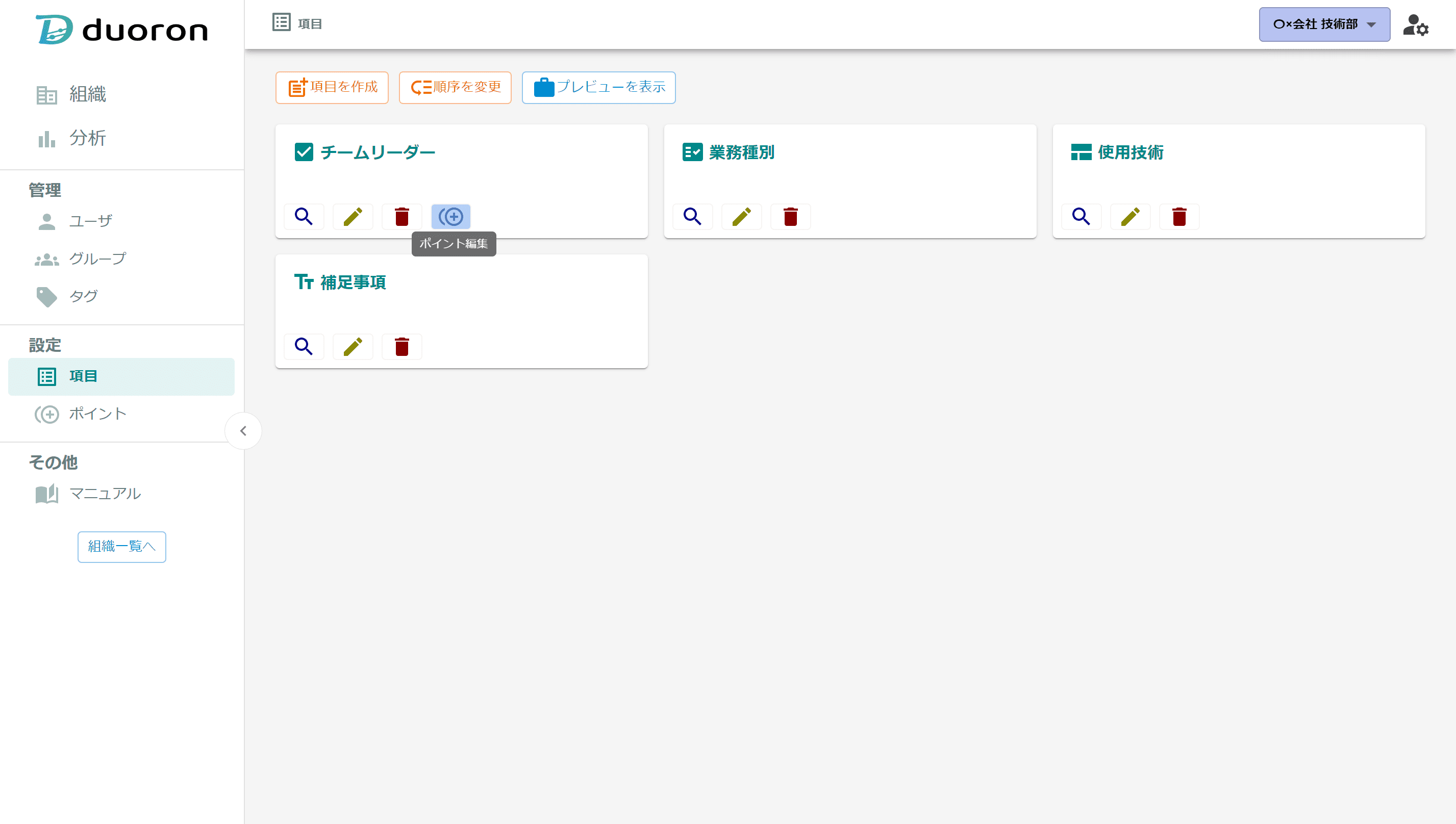Select 項目 in the settings sidebar

pyautogui.click(x=122, y=376)
